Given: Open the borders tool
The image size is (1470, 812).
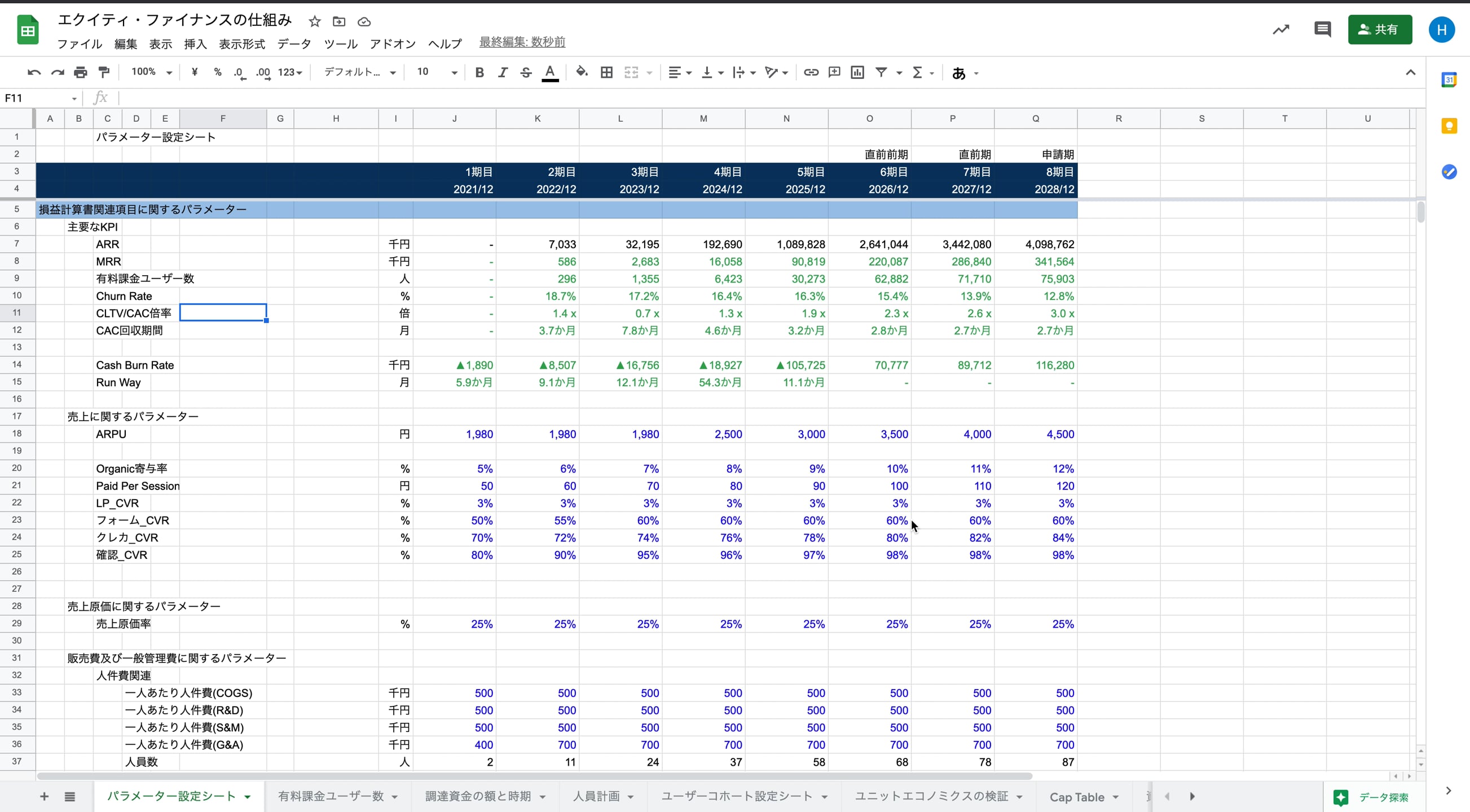Looking at the screenshot, I should [x=606, y=73].
